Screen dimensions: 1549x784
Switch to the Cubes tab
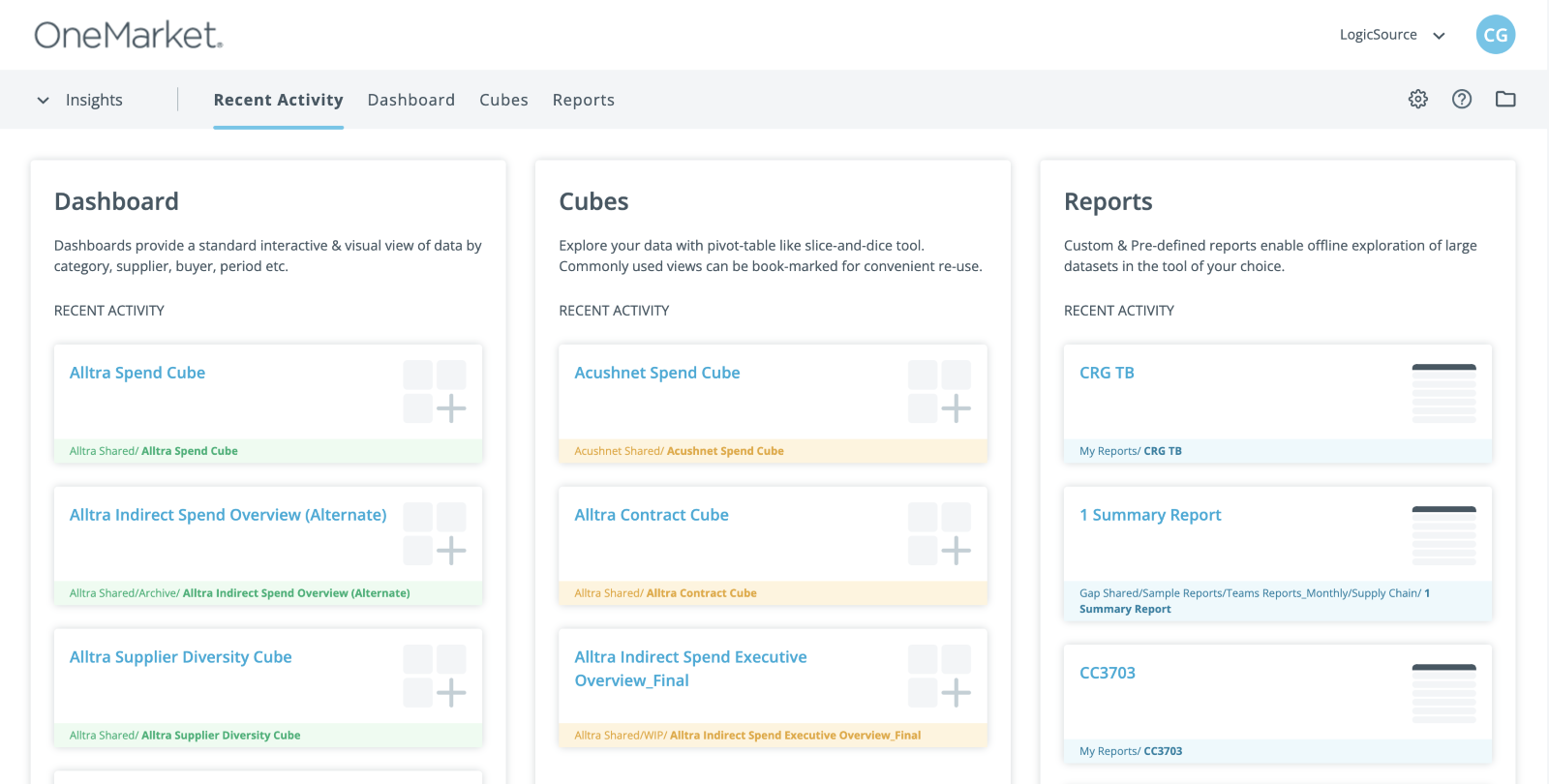[x=503, y=100]
